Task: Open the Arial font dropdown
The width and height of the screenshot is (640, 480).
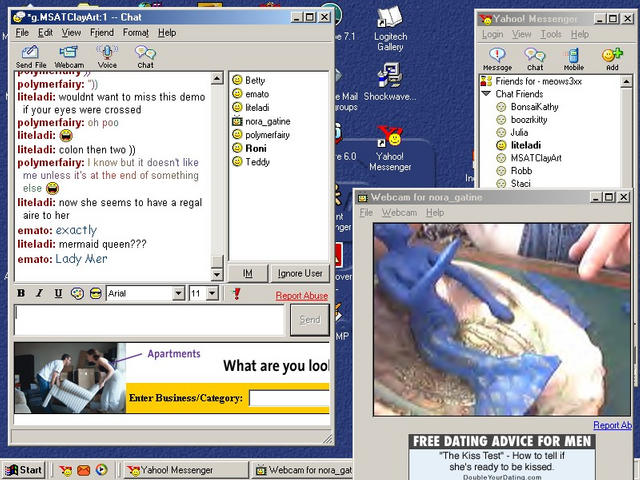Action: pos(178,293)
